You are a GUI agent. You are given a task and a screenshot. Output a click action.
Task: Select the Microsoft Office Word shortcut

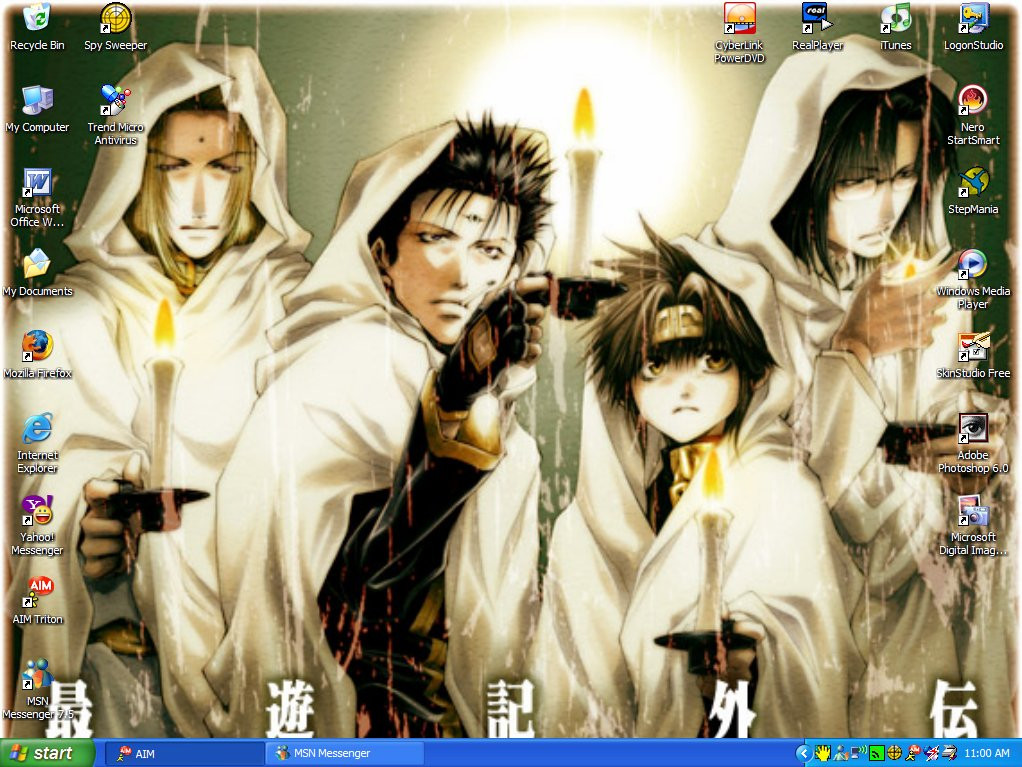coord(37,197)
